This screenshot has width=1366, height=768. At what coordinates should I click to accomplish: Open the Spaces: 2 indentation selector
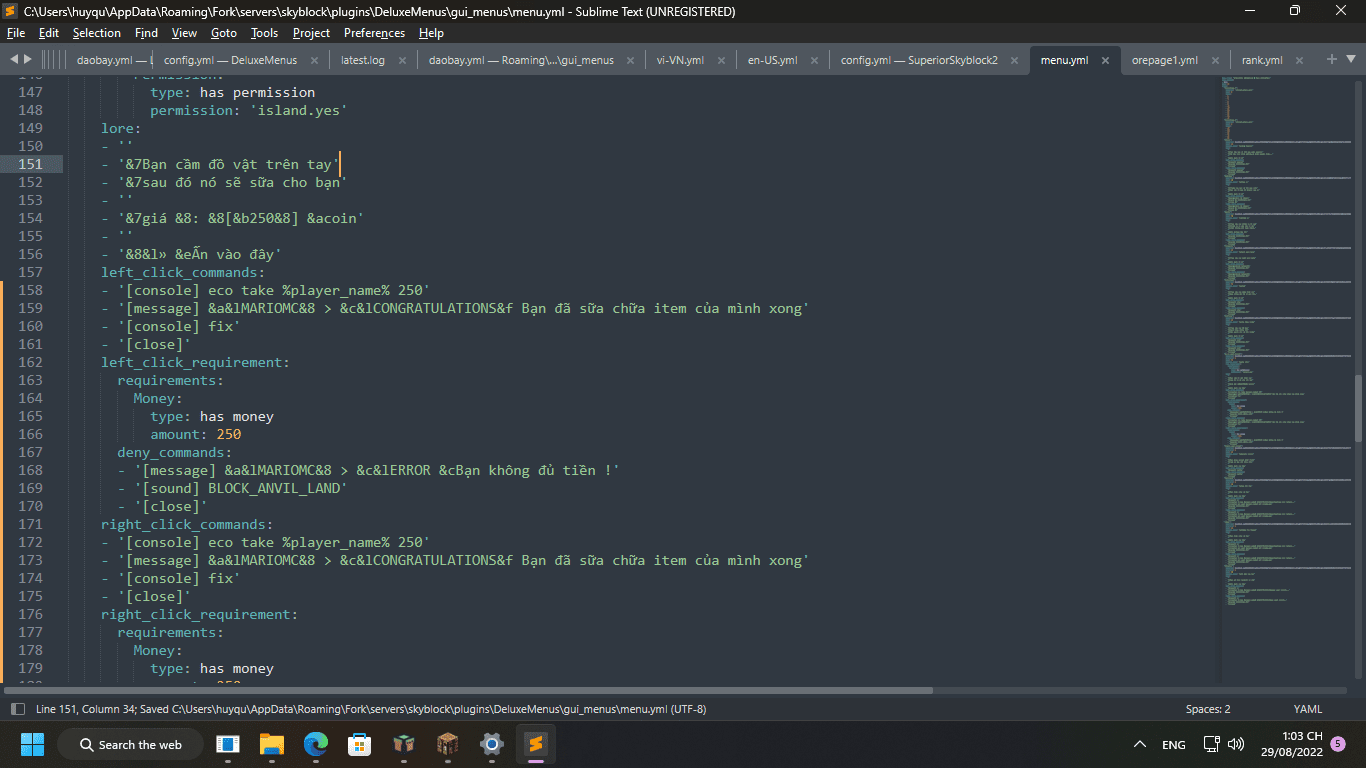click(1207, 709)
